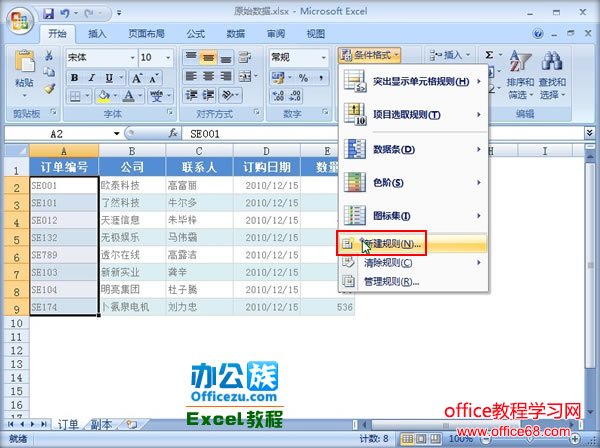600x448 pixels.
Task: Open the Clear Rules submenu
Action: 413,263
